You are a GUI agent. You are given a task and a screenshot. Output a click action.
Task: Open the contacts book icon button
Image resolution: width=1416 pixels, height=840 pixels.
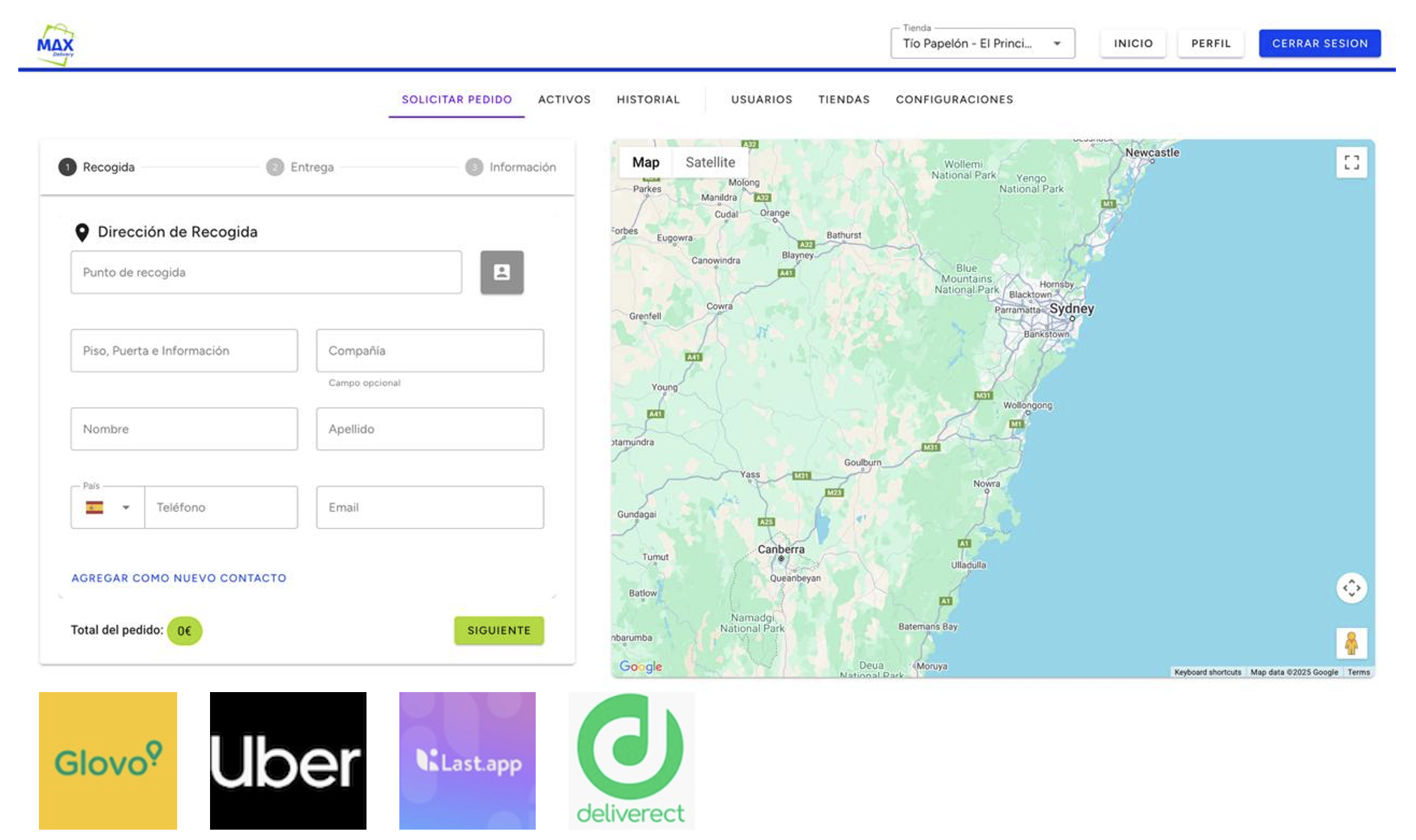point(501,272)
